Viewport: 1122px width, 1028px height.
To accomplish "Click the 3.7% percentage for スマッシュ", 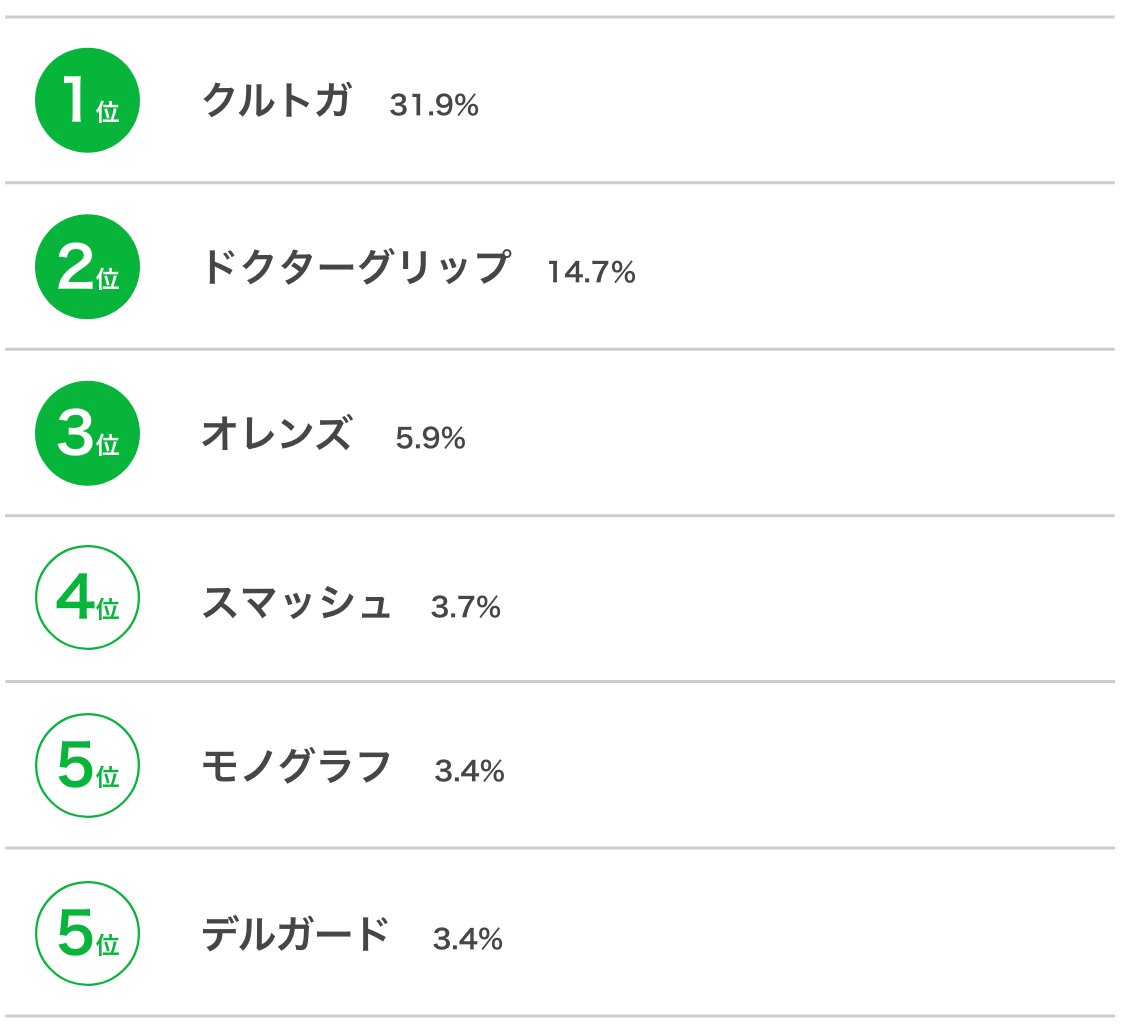I will (x=465, y=607).
